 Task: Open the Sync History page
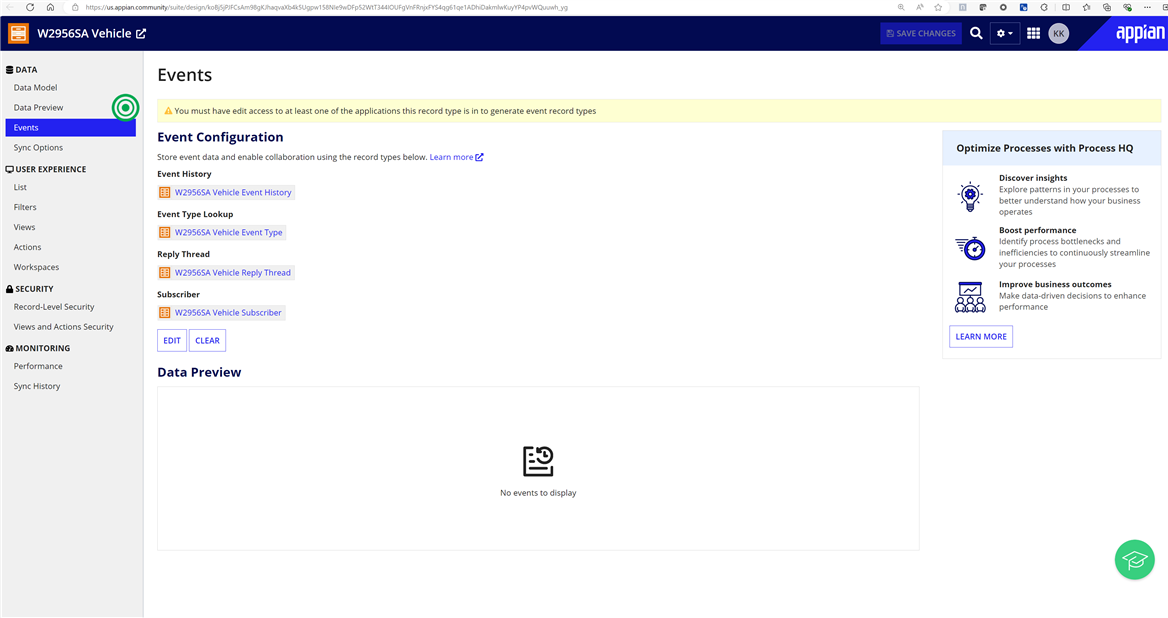click(36, 386)
